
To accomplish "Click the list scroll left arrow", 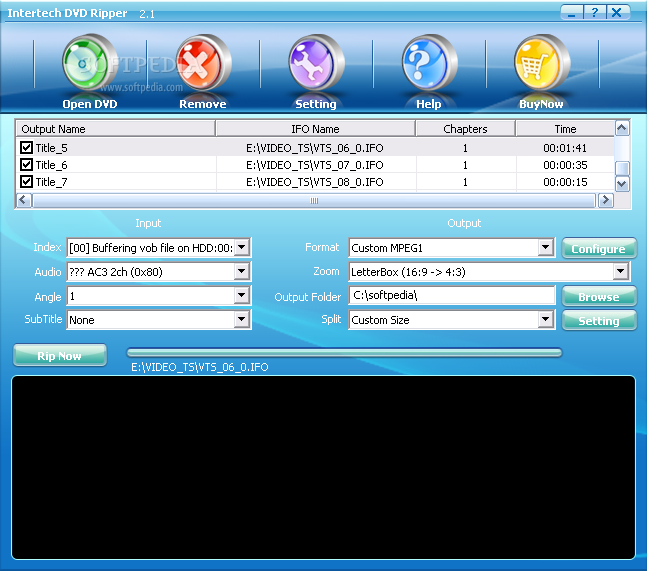I will click(24, 201).
